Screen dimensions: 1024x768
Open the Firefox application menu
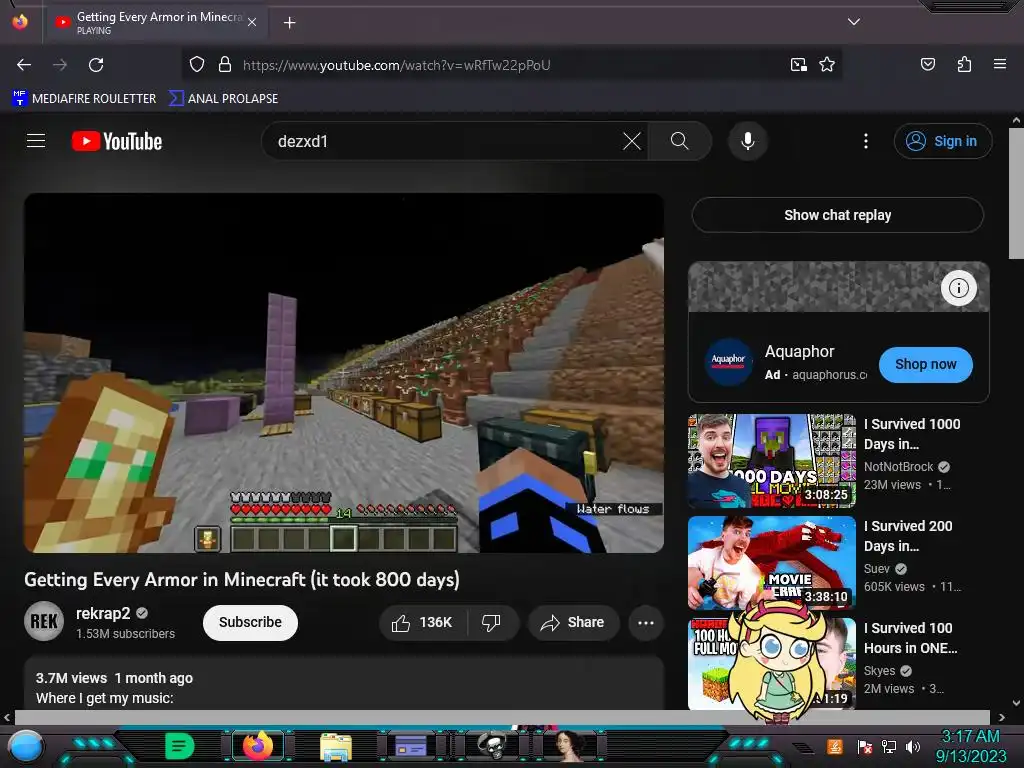click(1000, 64)
